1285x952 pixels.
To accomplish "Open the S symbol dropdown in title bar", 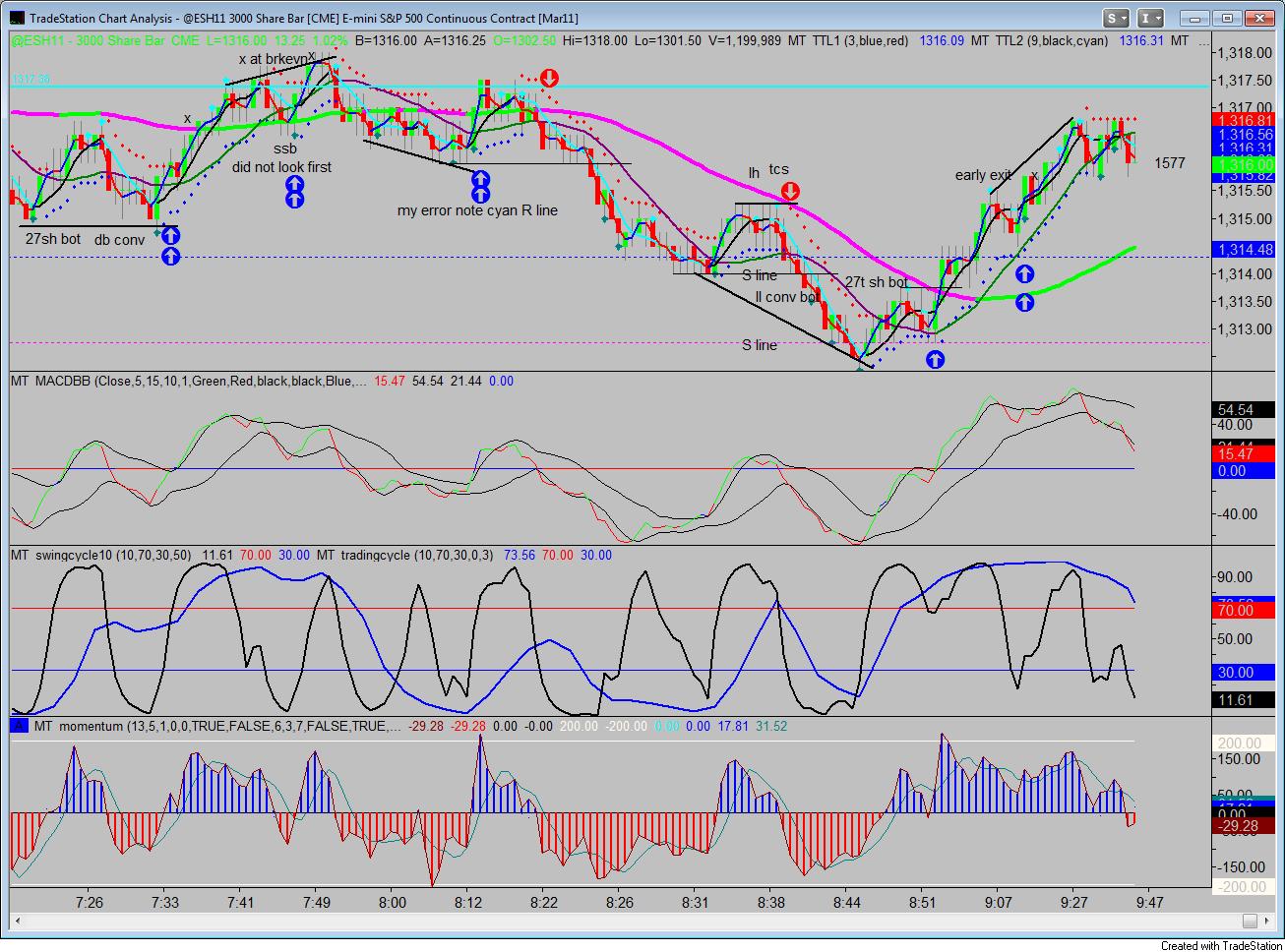I will [1116, 18].
